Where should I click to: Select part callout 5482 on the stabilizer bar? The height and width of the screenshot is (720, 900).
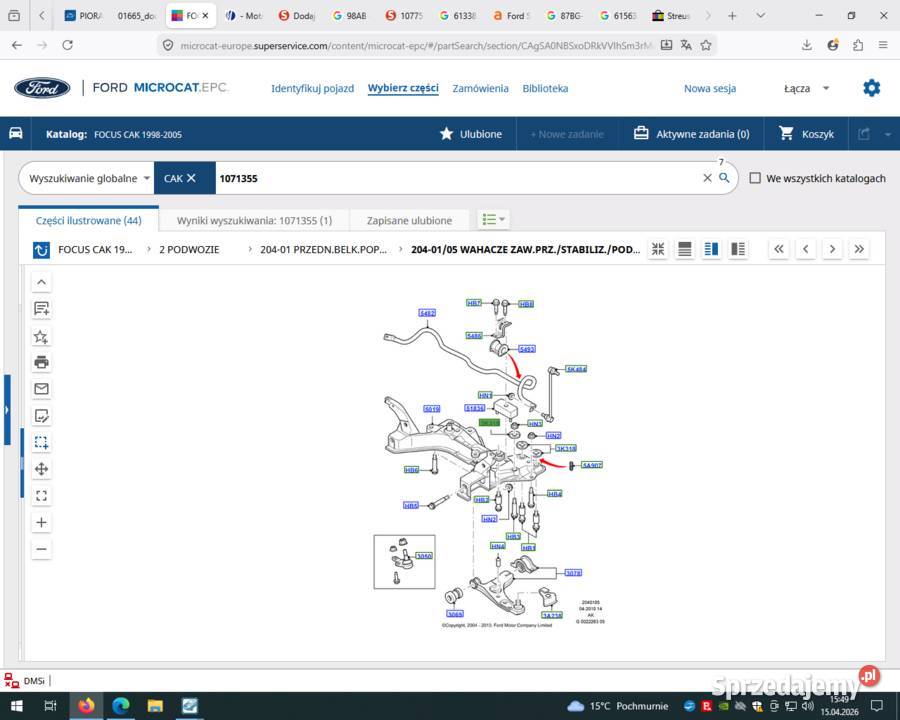tap(427, 313)
